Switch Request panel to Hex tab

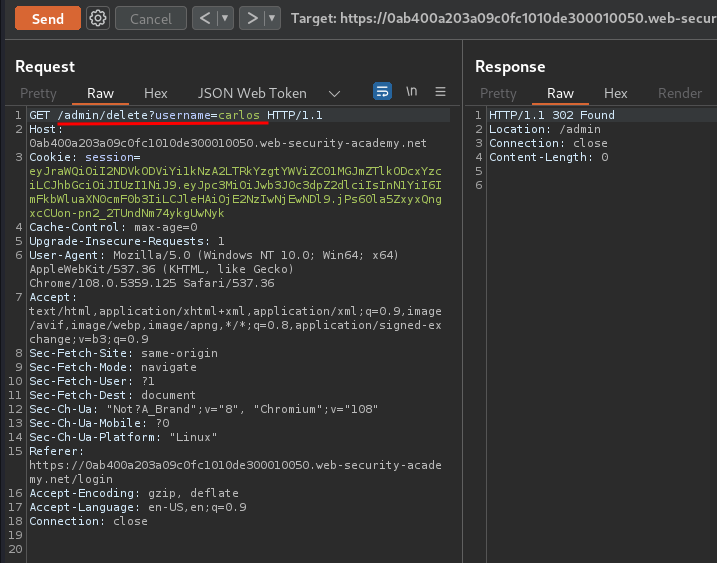pos(155,93)
